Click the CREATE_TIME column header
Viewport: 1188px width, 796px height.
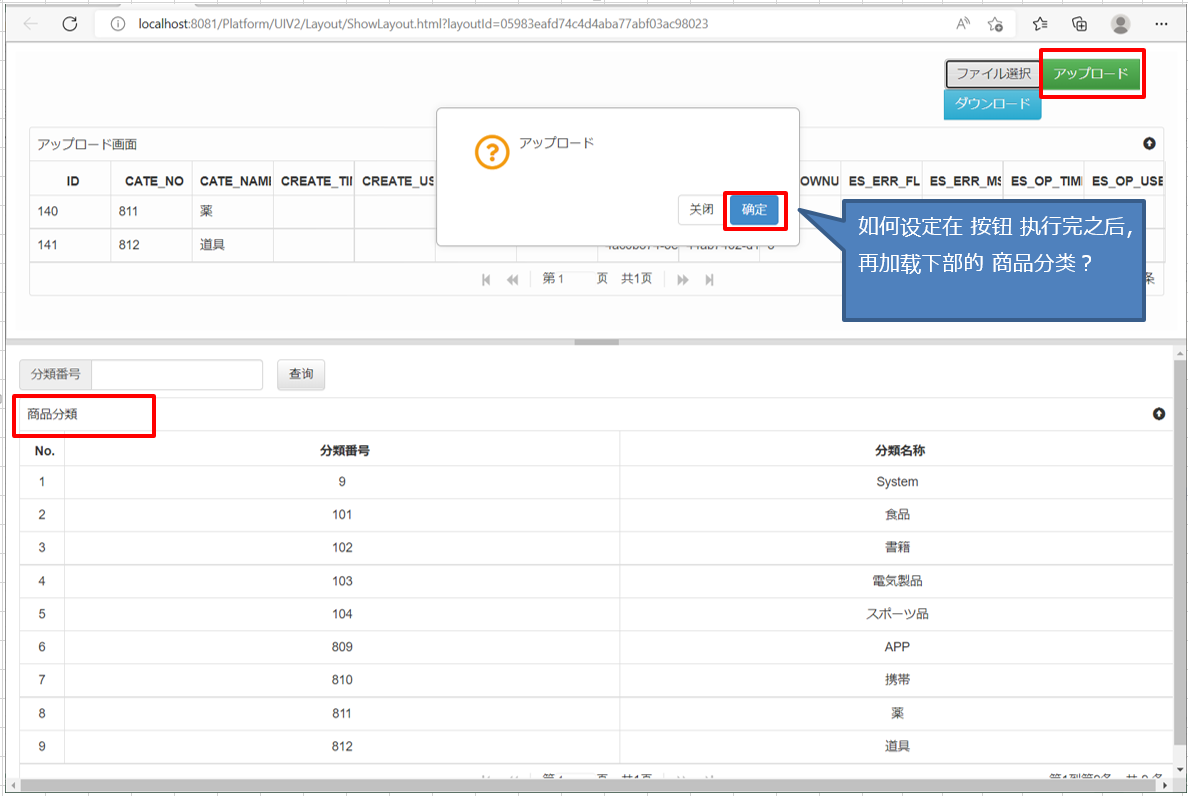316,181
